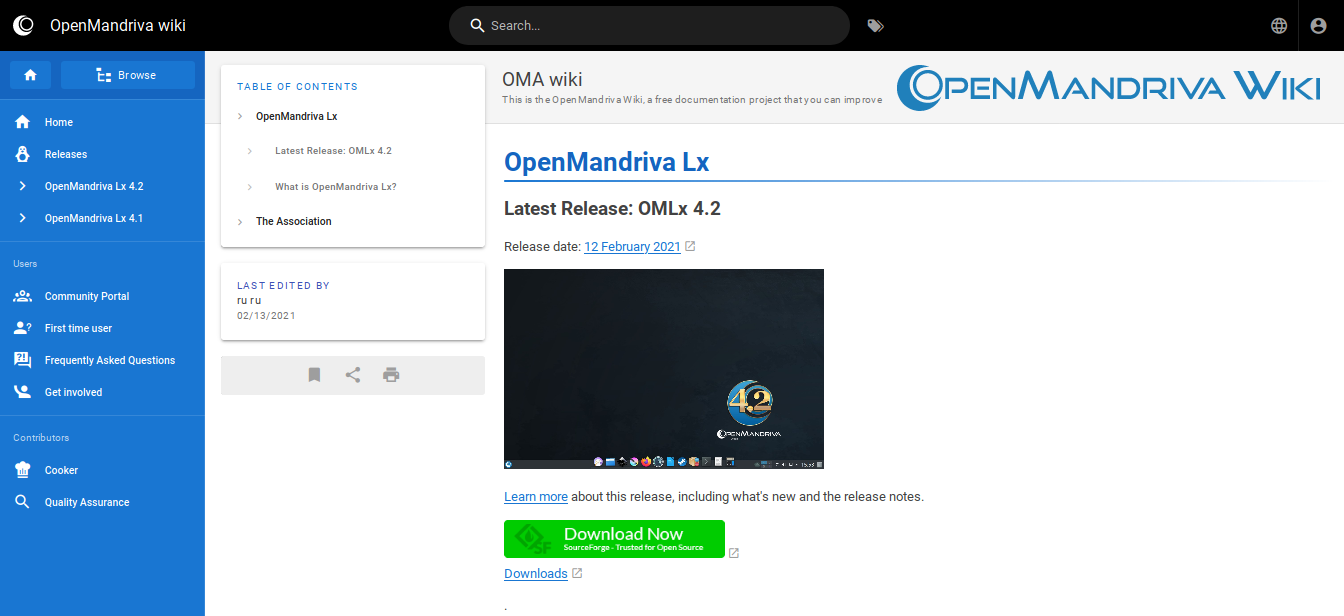
Task: Expand the OpenMandriva Lx 4.2 chevron
Action: 22,186
